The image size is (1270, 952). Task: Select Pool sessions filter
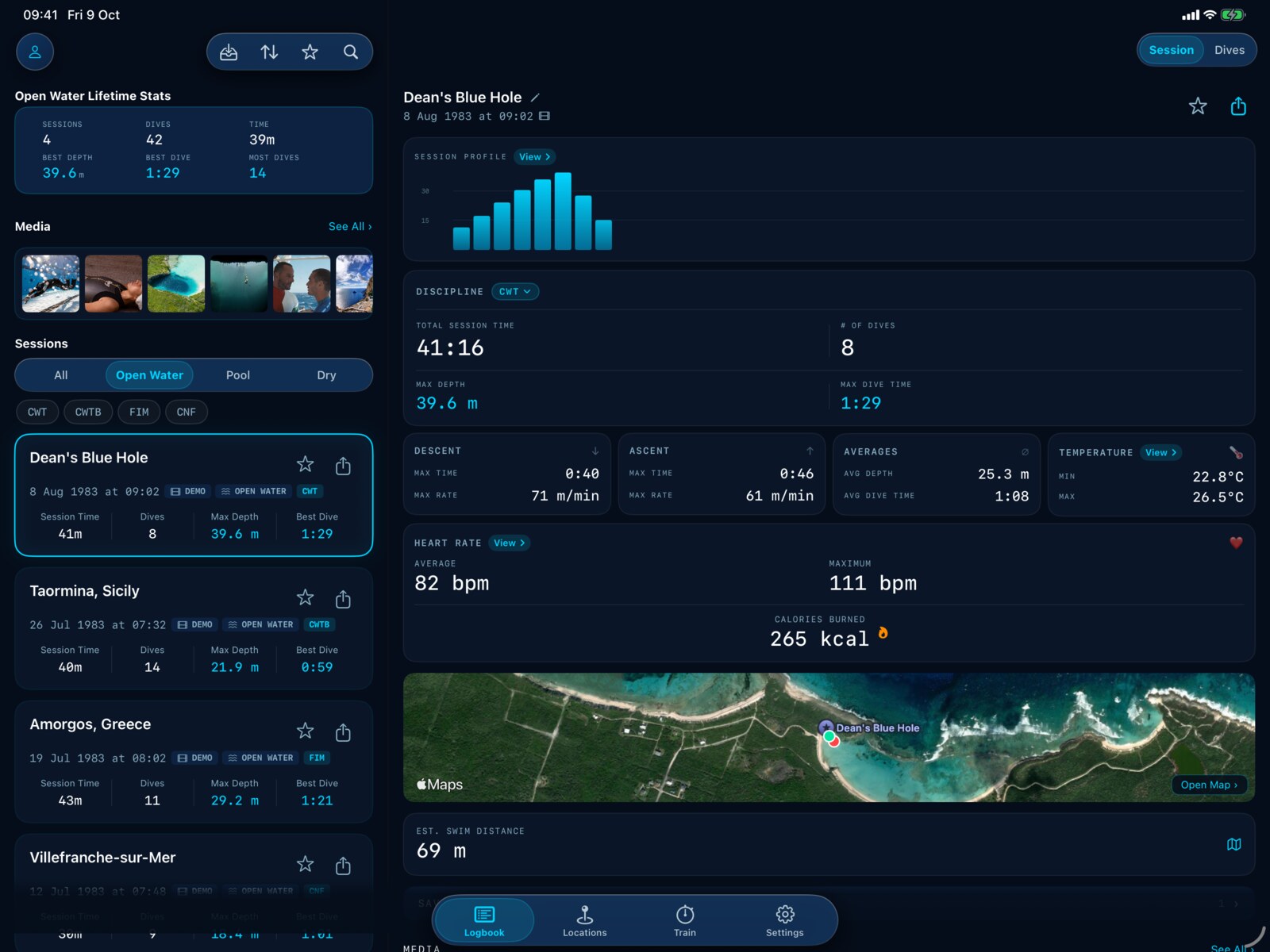click(238, 375)
